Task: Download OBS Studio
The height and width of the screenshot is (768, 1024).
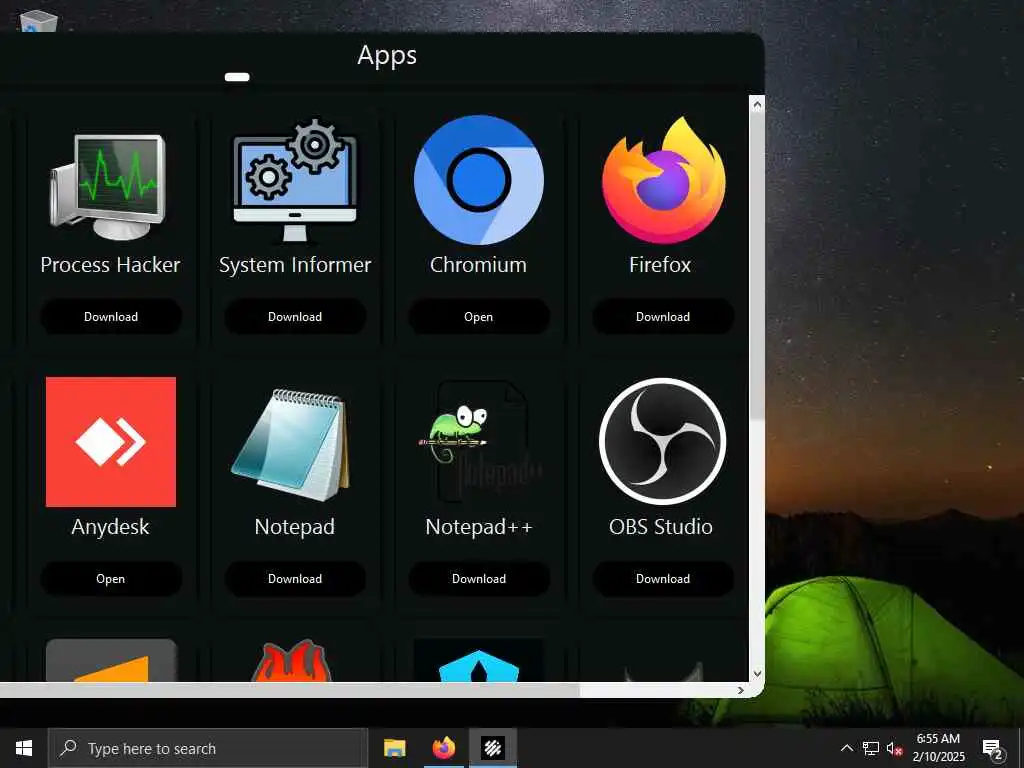Action: pyautogui.click(x=663, y=579)
